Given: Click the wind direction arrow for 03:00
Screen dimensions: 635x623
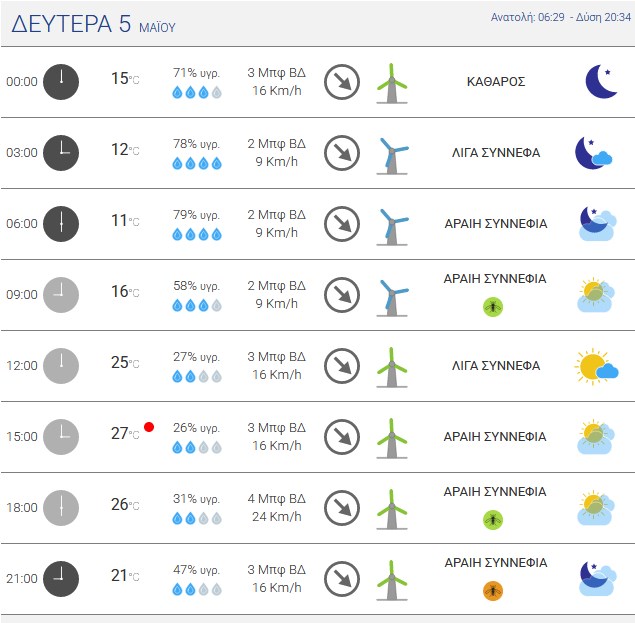Looking at the screenshot, I should pyautogui.click(x=342, y=152).
